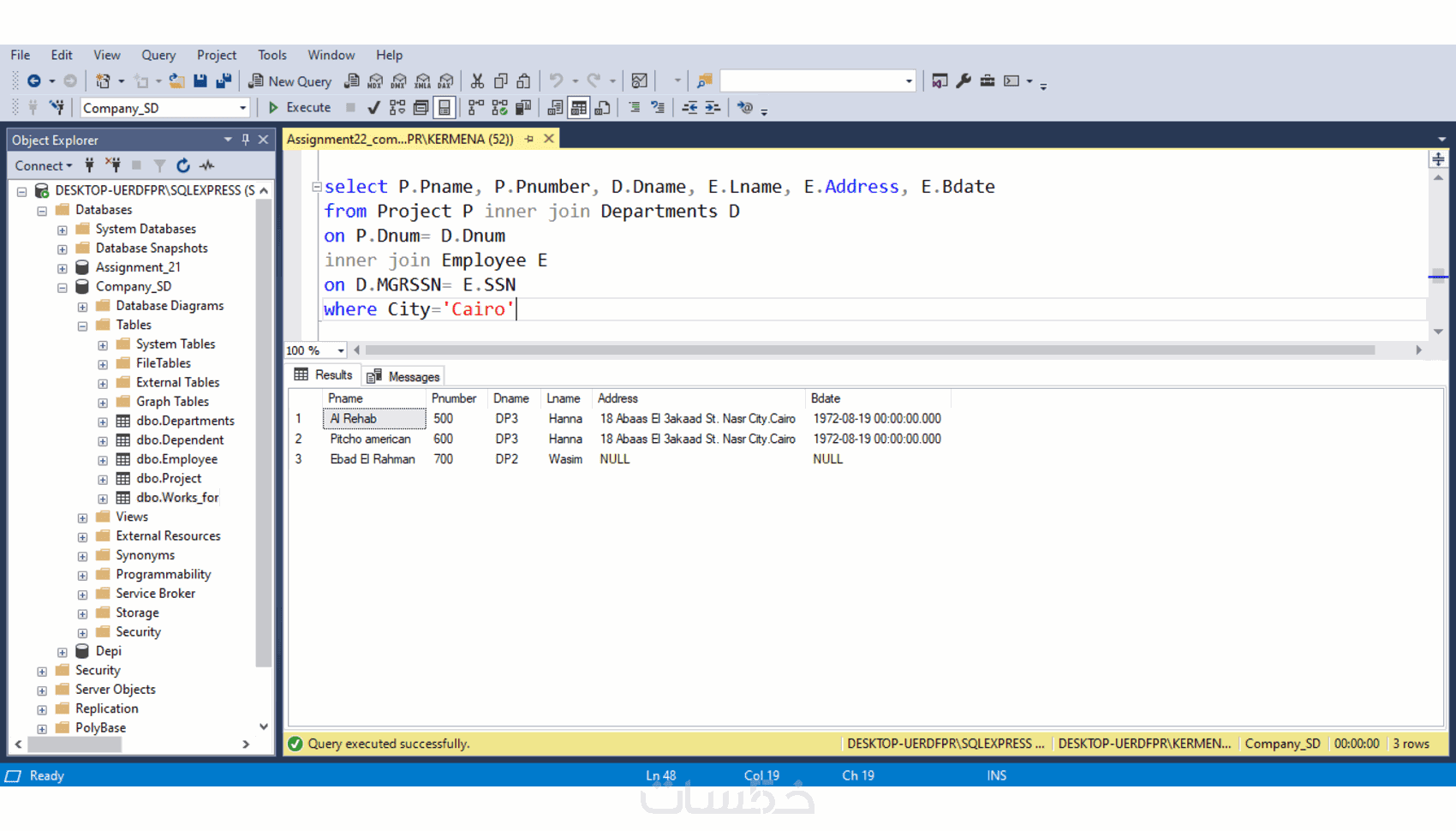
Task: Click the Properties wrench icon
Action: click(964, 81)
